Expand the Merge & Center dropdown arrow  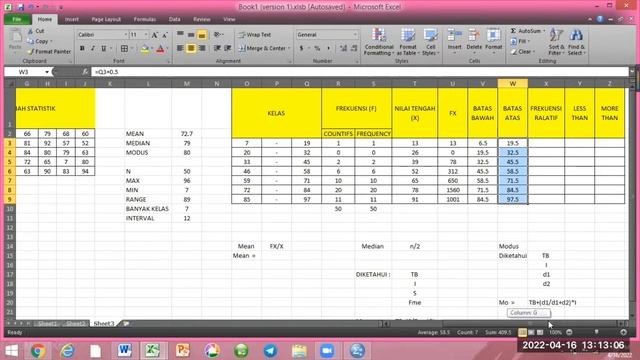(289, 49)
